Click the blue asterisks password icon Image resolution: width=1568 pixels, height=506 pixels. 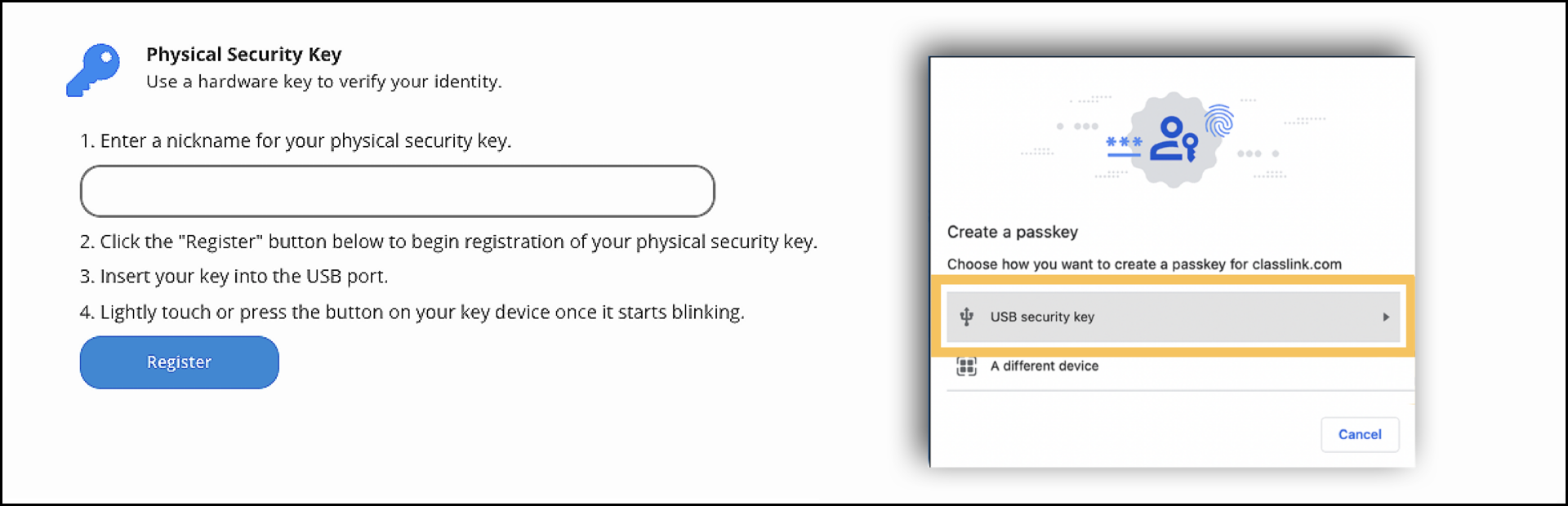[x=1124, y=144]
